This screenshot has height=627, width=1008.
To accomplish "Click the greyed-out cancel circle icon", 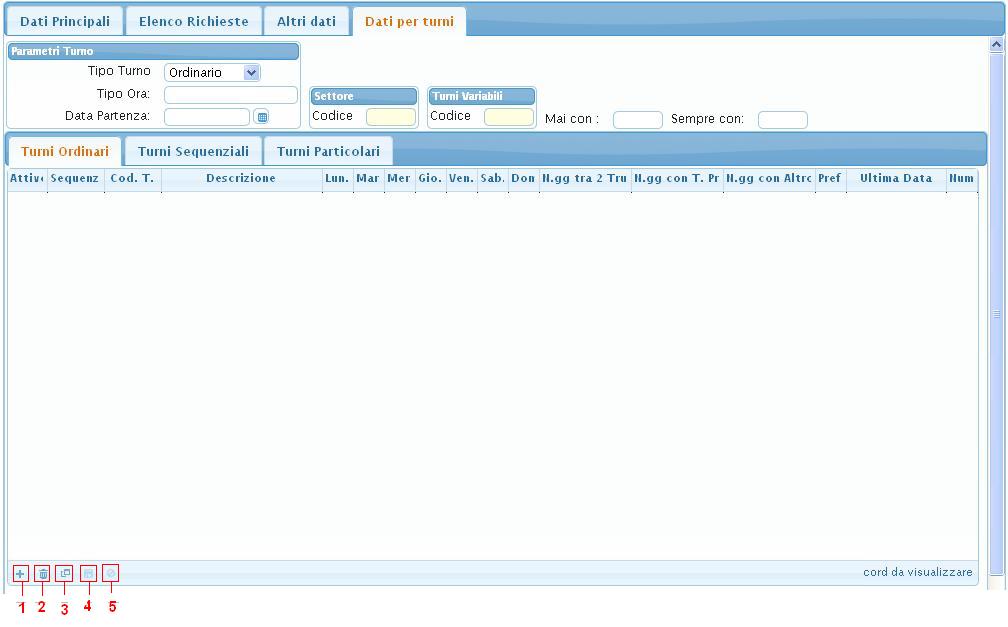I will [x=111, y=573].
